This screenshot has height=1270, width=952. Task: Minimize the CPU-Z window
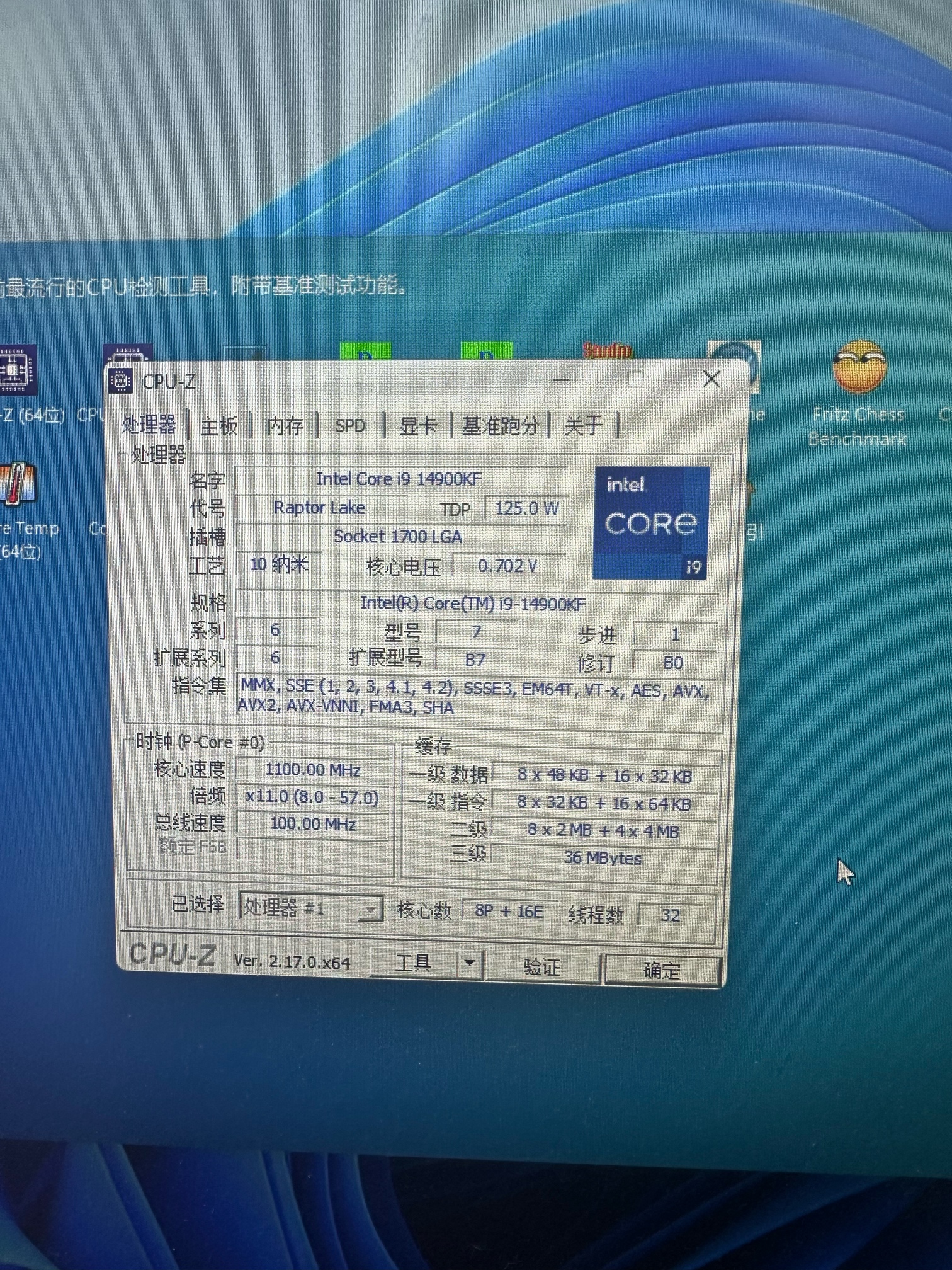coord(560,380)
